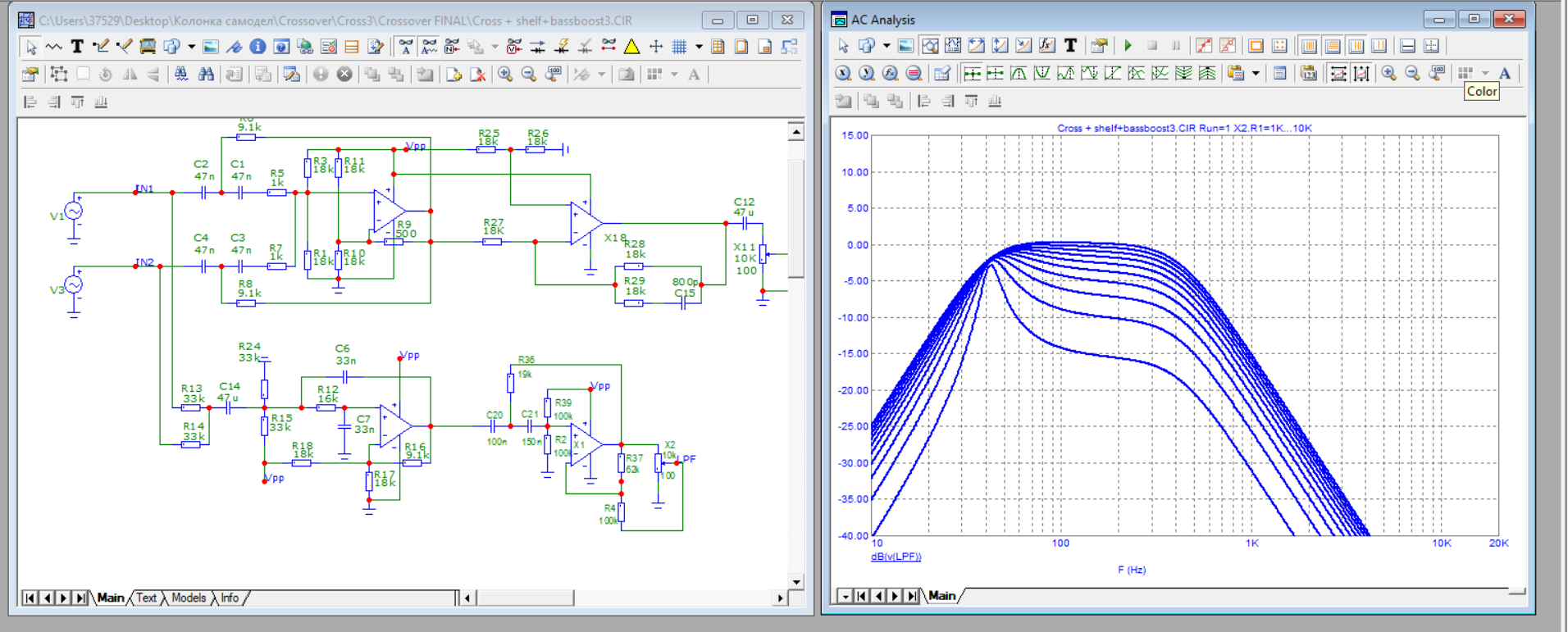Click the V1 source symbol
The image size is (1568, 632).
pos(74,211)
